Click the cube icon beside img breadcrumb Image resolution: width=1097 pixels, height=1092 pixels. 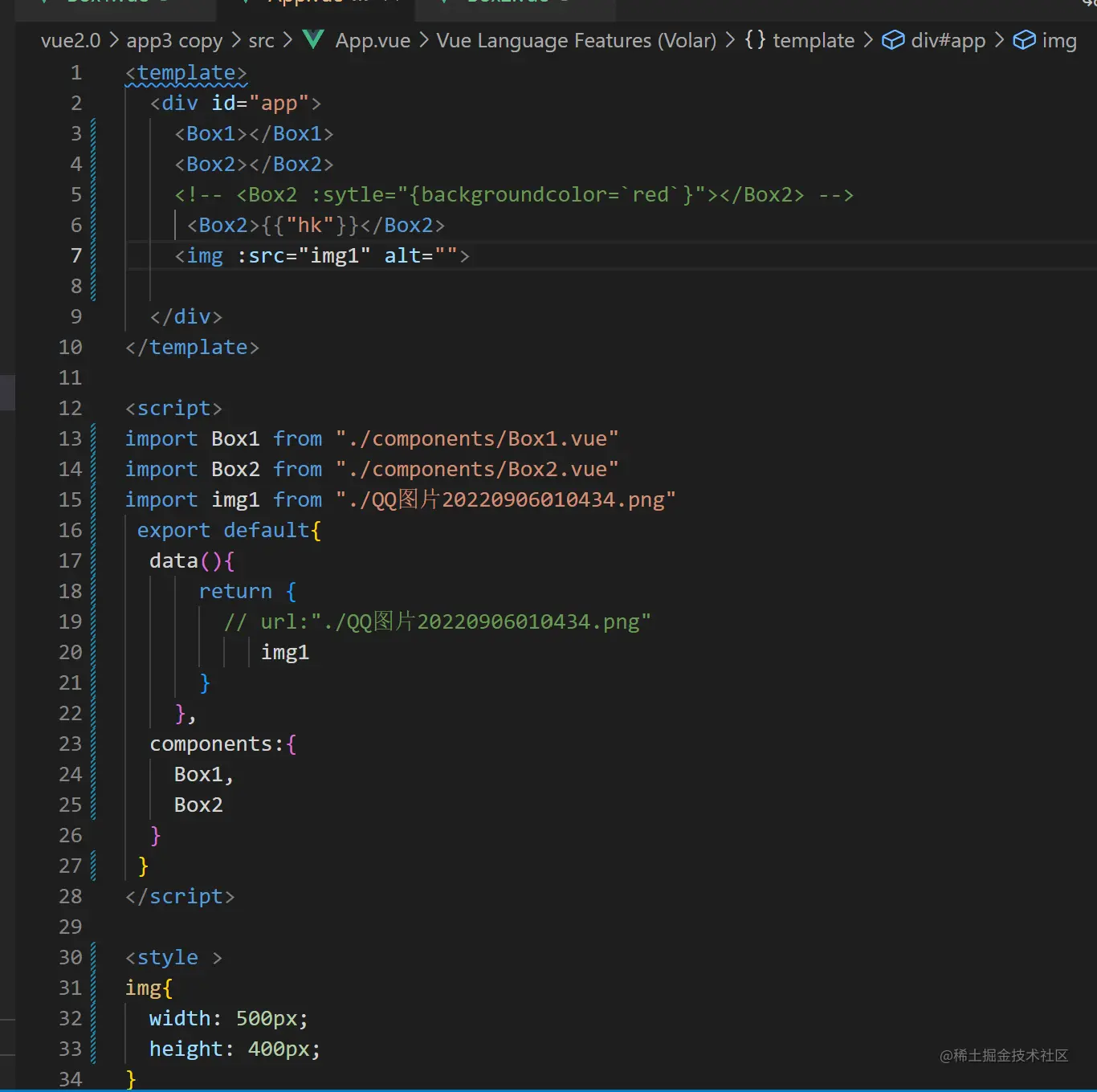coord(1024,40)
